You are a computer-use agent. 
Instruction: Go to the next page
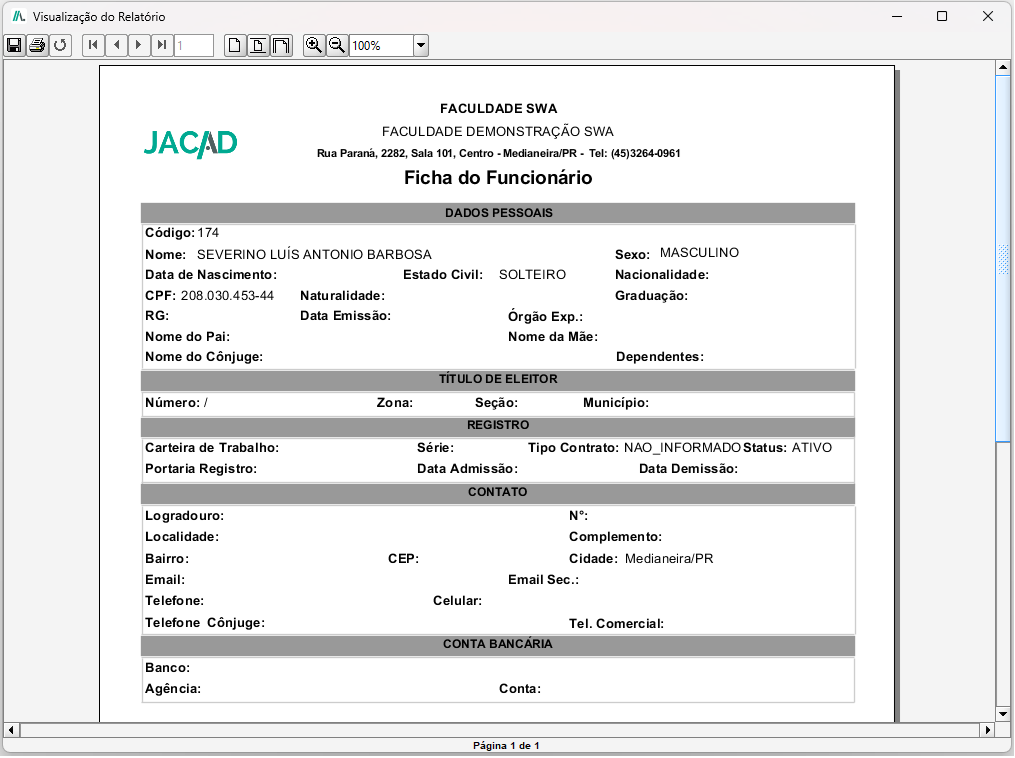[x=139, y=45]
